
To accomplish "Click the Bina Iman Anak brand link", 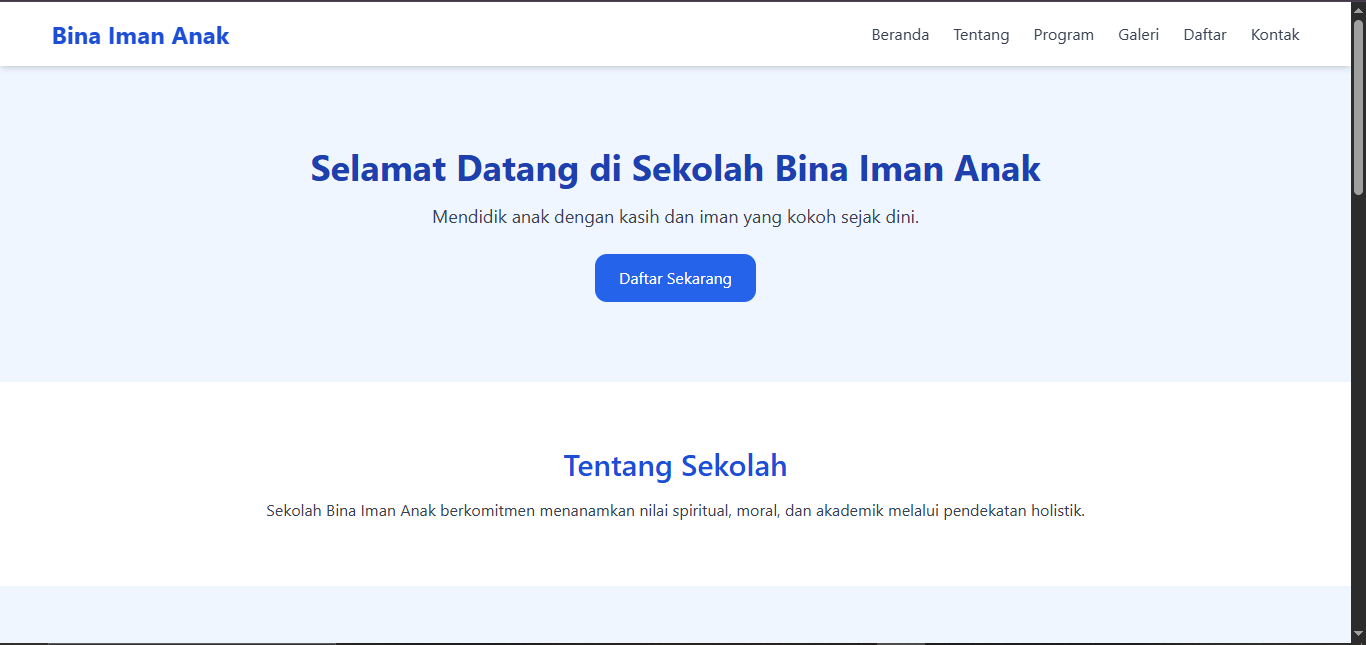I will click(140, 35).
